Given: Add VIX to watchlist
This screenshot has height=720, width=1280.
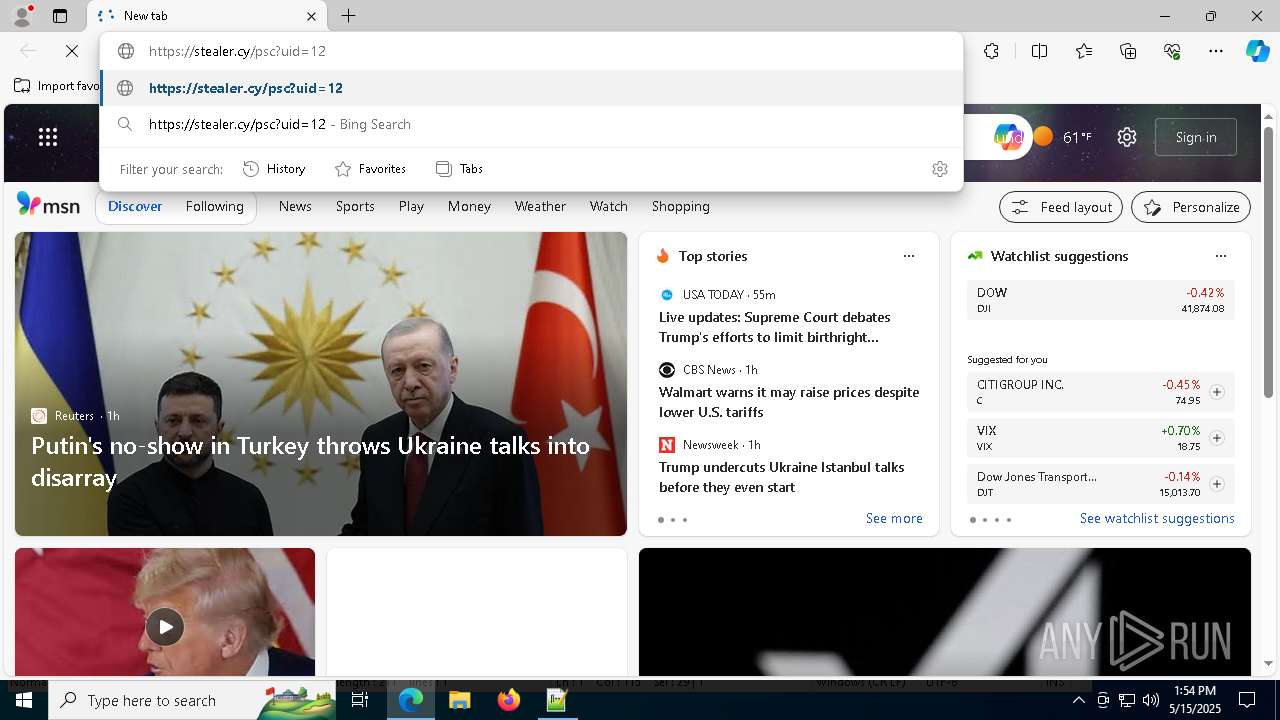Looking at the screenshot, I should pos(1216,438).
